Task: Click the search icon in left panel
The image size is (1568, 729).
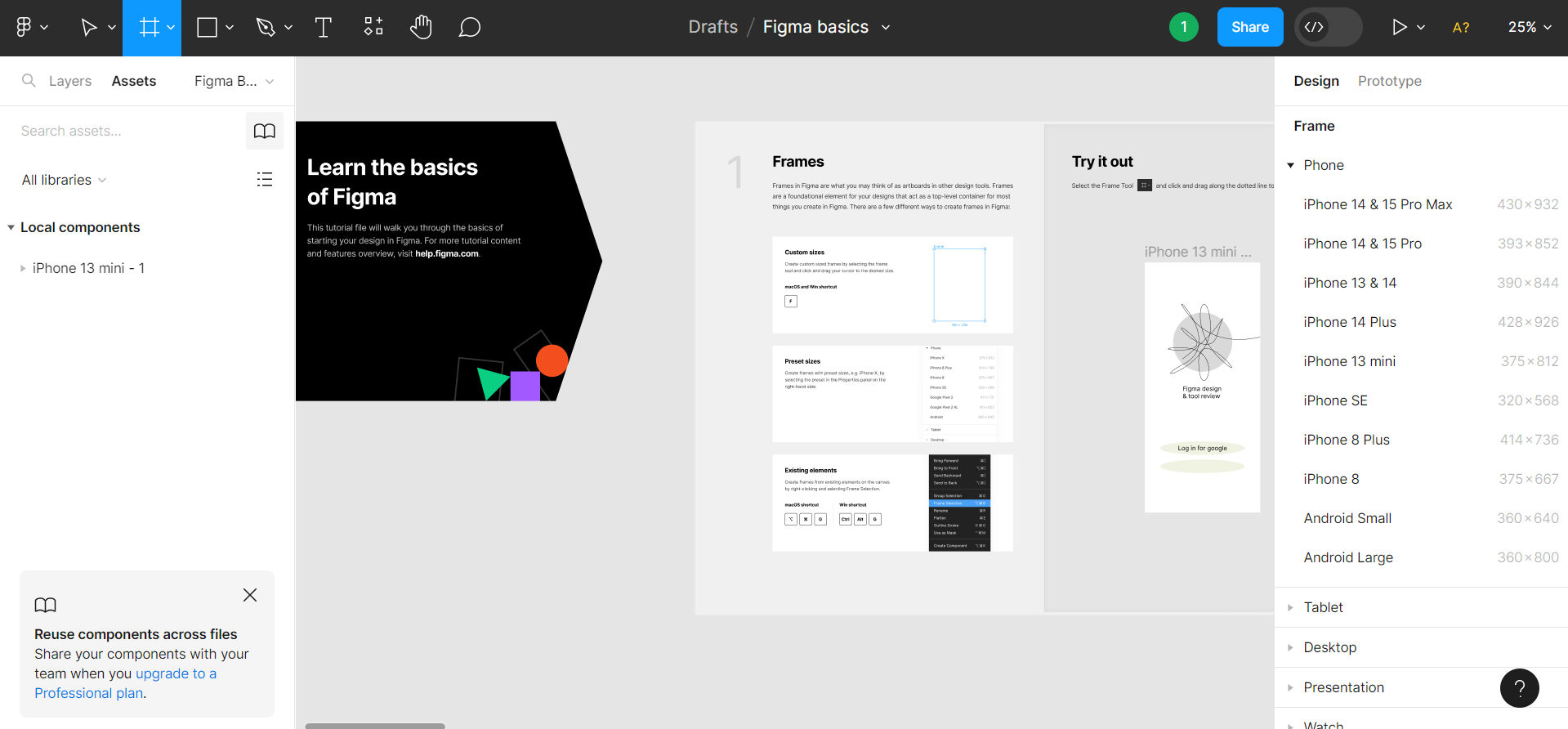Action: [x=29, y=80]
